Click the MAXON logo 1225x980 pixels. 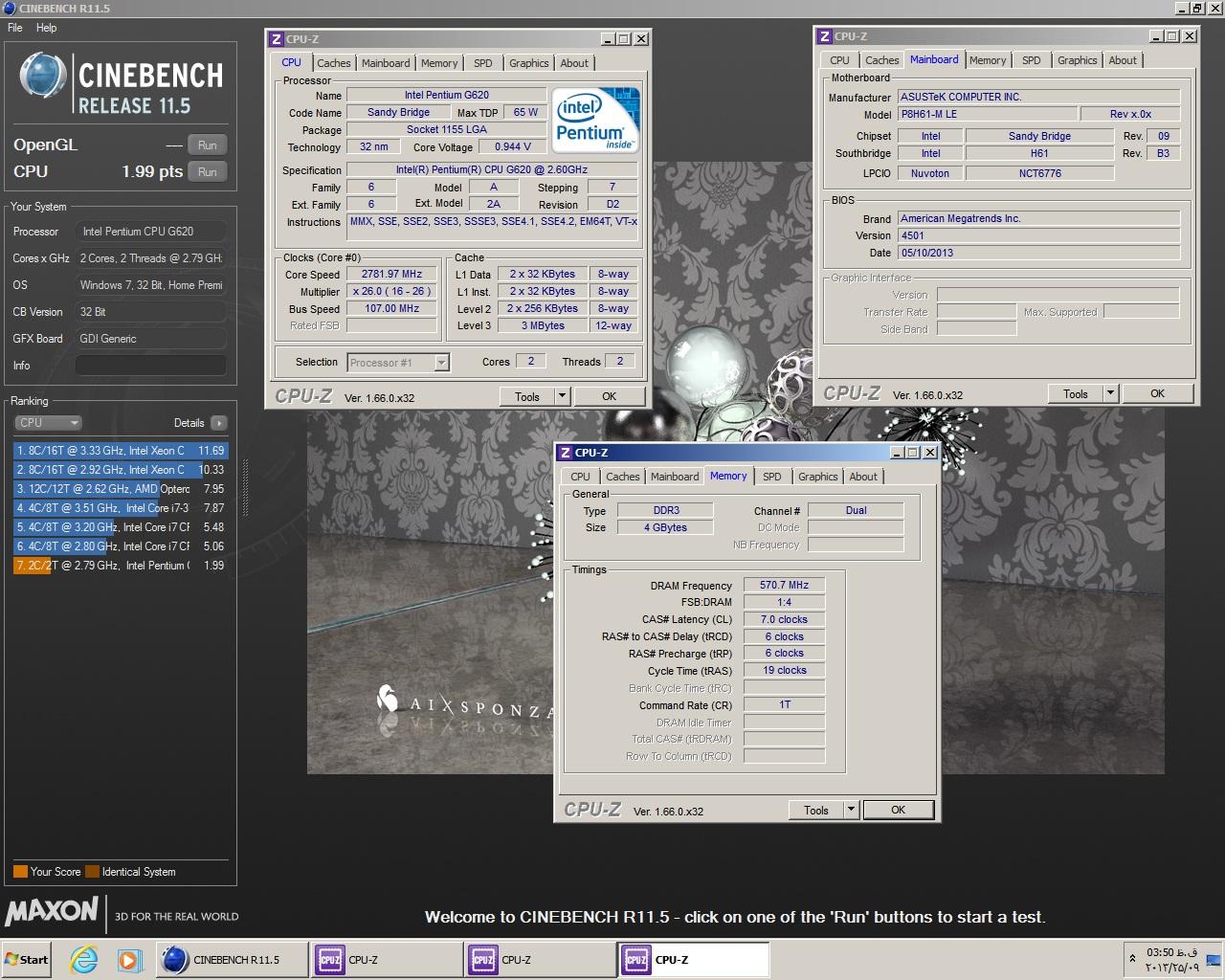point(52,910)
